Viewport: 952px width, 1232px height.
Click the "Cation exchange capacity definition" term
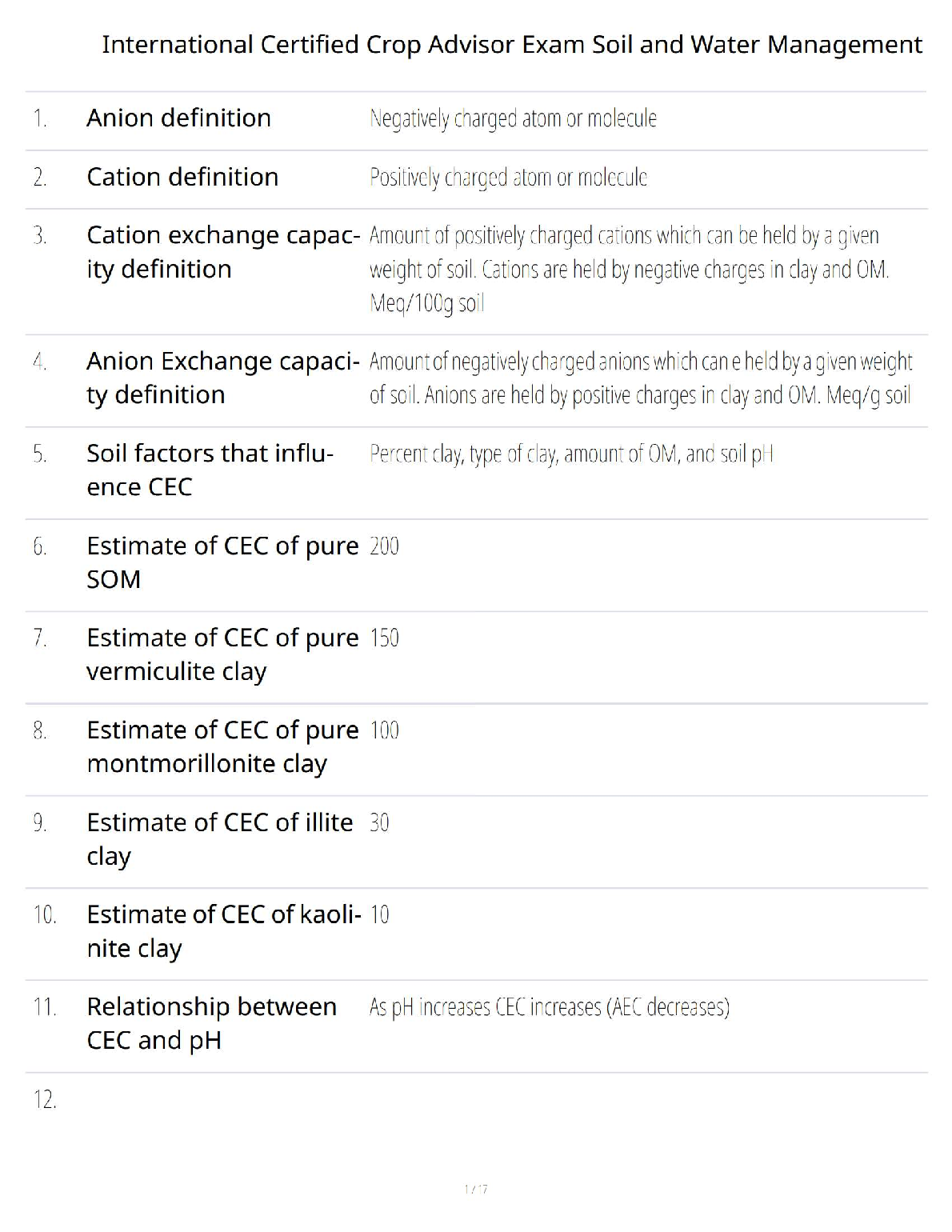(x=222, y=252)
